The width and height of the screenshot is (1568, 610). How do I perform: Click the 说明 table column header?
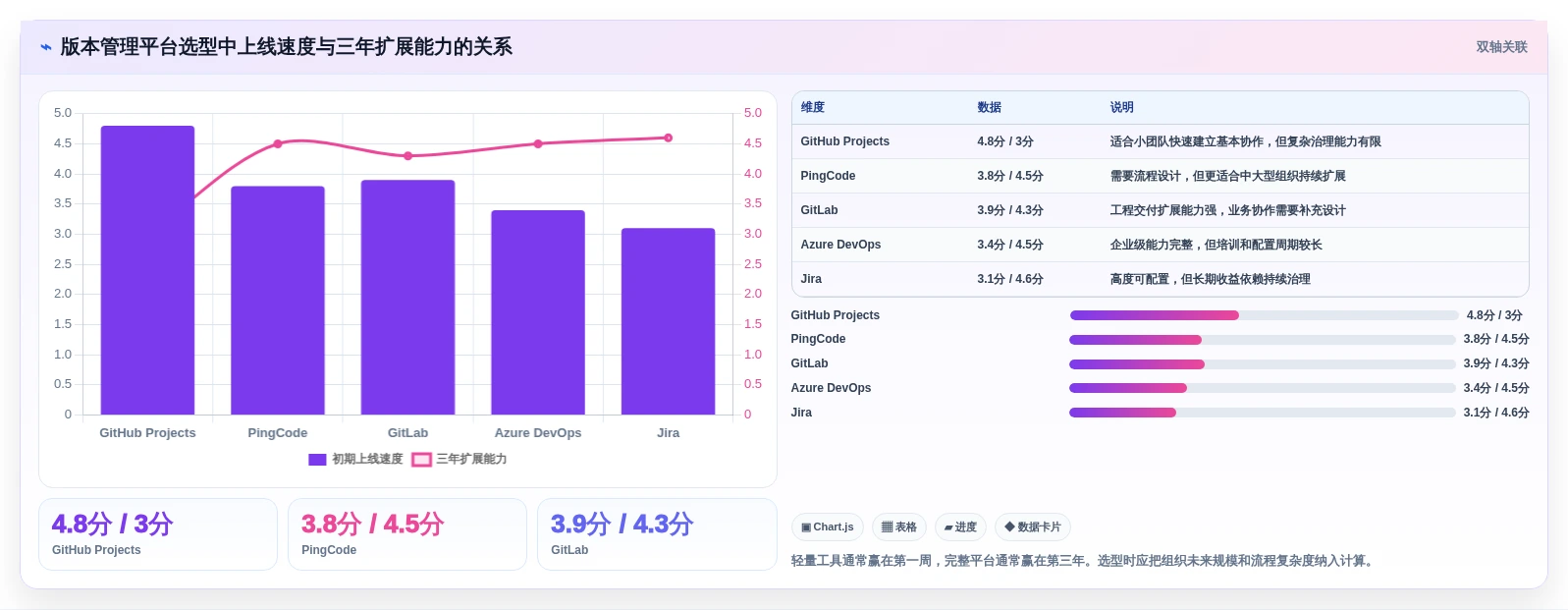pyautogui.click(x=1121, y=107)
